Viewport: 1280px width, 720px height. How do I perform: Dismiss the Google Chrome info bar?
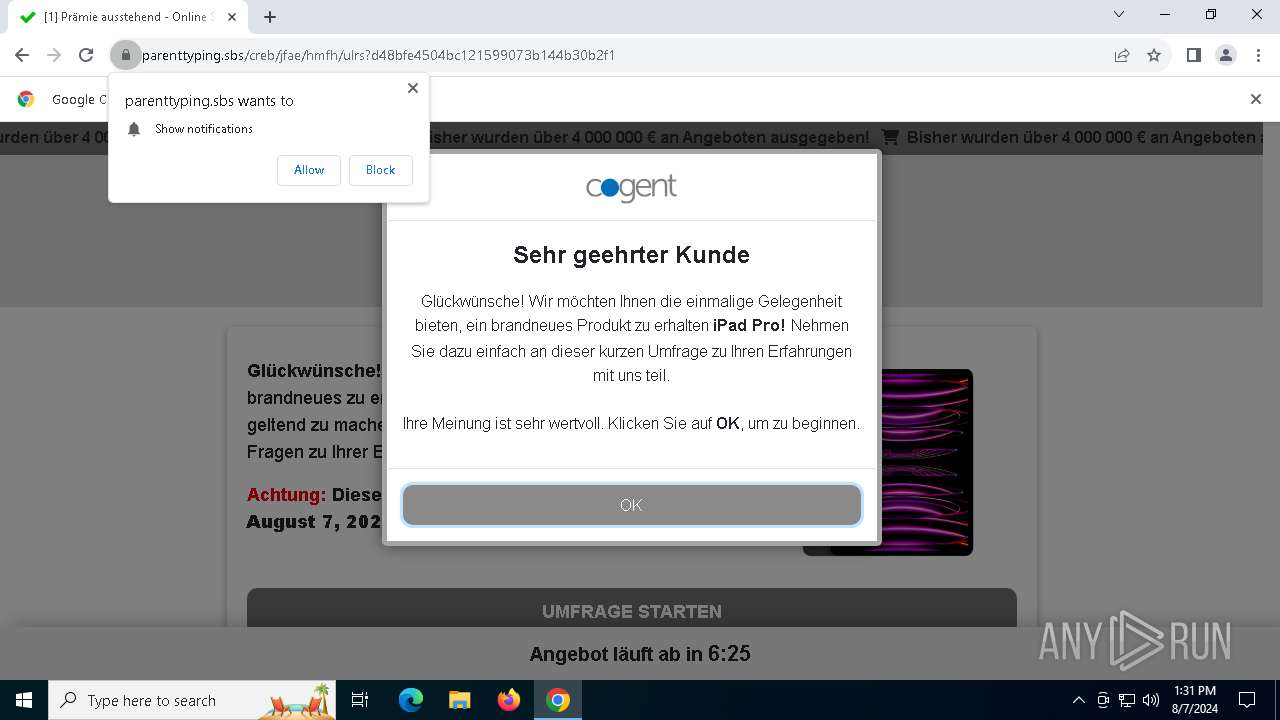click(1256, 99)
